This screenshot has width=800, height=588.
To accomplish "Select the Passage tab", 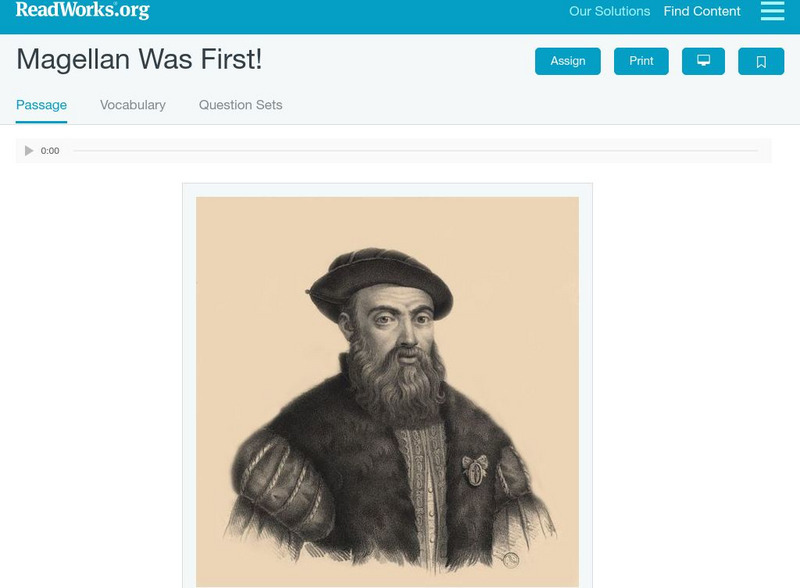I will 41,105.
